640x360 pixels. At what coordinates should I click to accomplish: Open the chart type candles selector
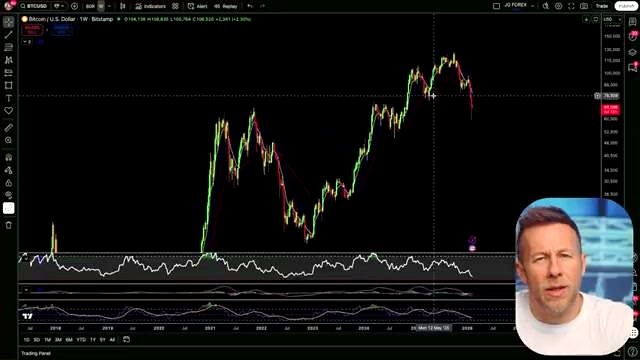tap(123, 6)
